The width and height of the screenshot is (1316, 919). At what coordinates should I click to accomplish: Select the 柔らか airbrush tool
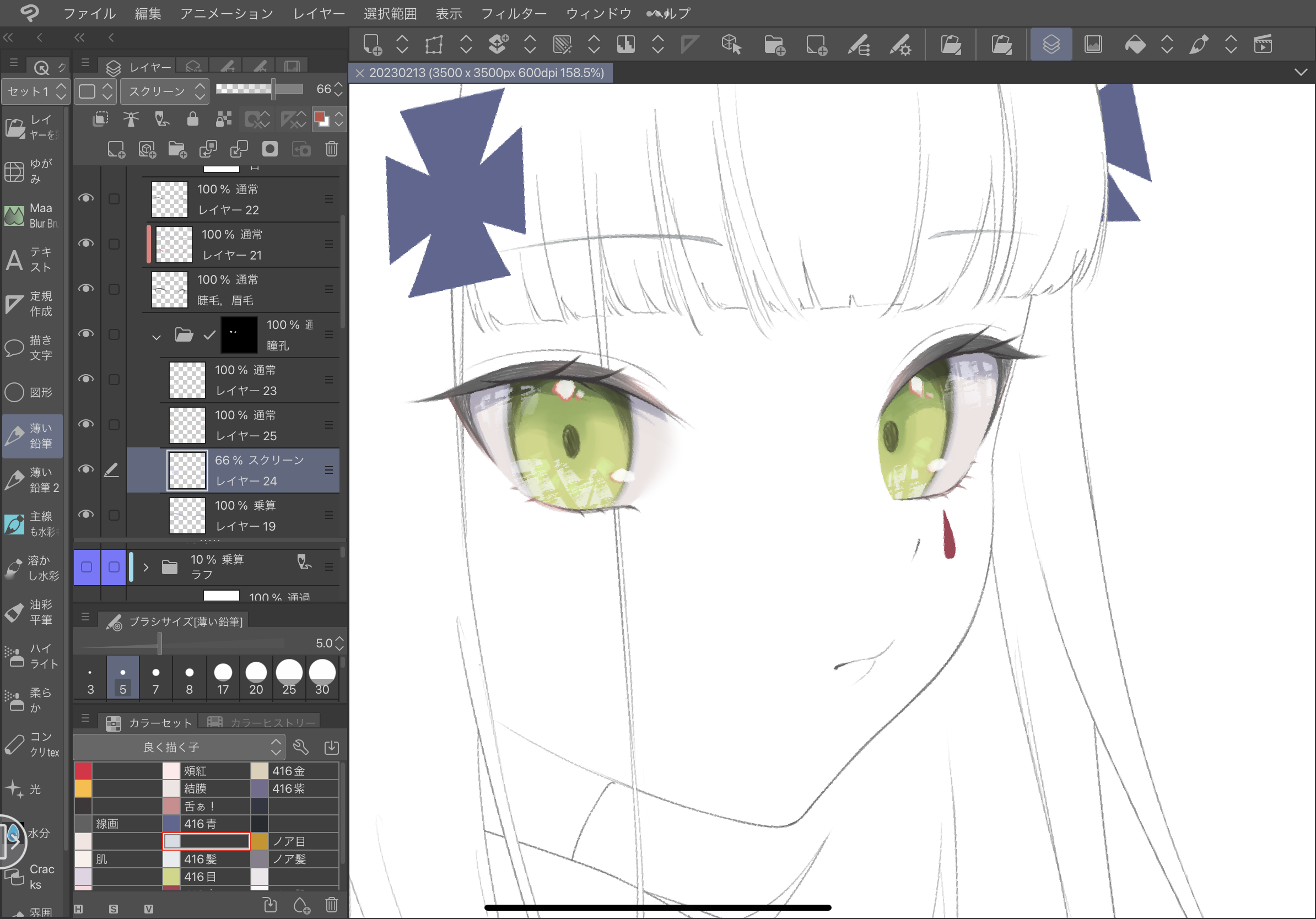click(33, 701)
